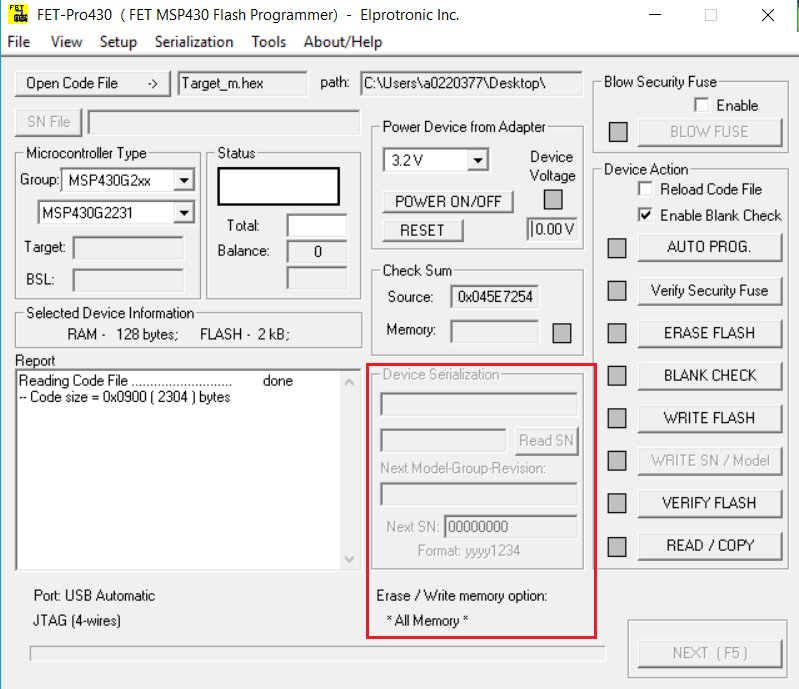The image size is (799, 689).
Task: Minimize the FET-Pro430 window
Action: (655, 15)
